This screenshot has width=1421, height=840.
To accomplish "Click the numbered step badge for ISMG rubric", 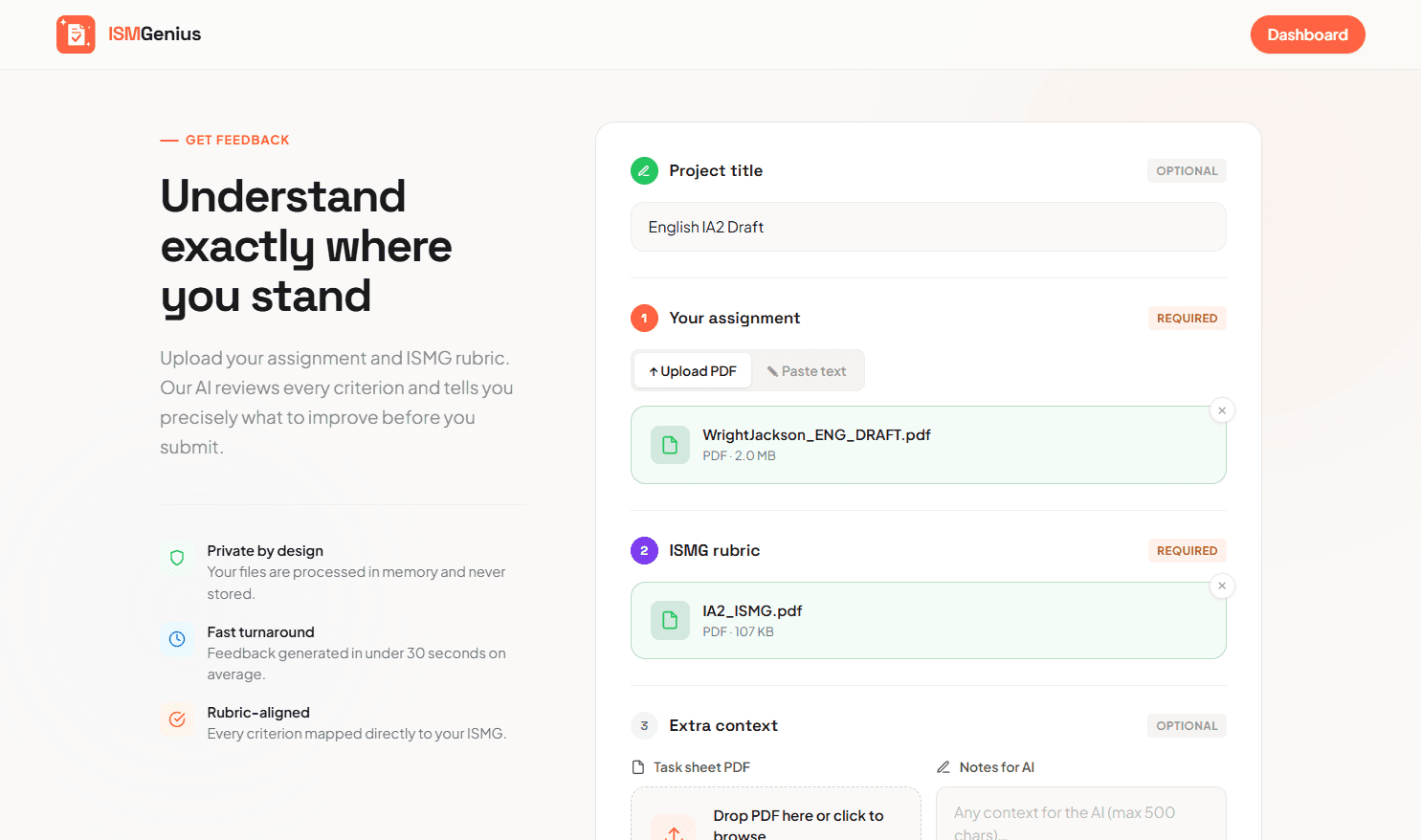I will coord(644,550).
